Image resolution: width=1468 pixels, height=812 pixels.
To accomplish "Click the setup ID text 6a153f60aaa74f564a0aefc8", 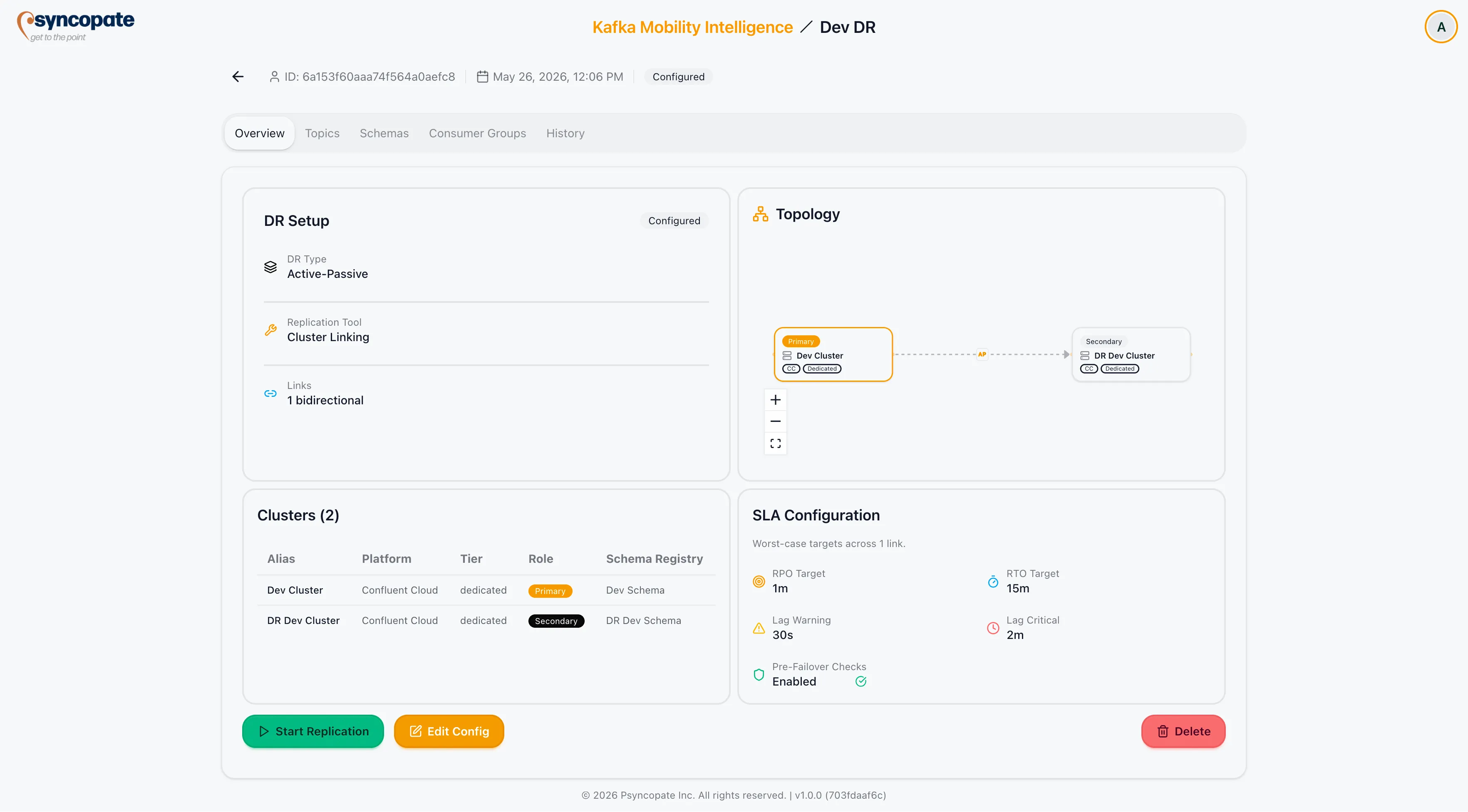I will [378, 77].
